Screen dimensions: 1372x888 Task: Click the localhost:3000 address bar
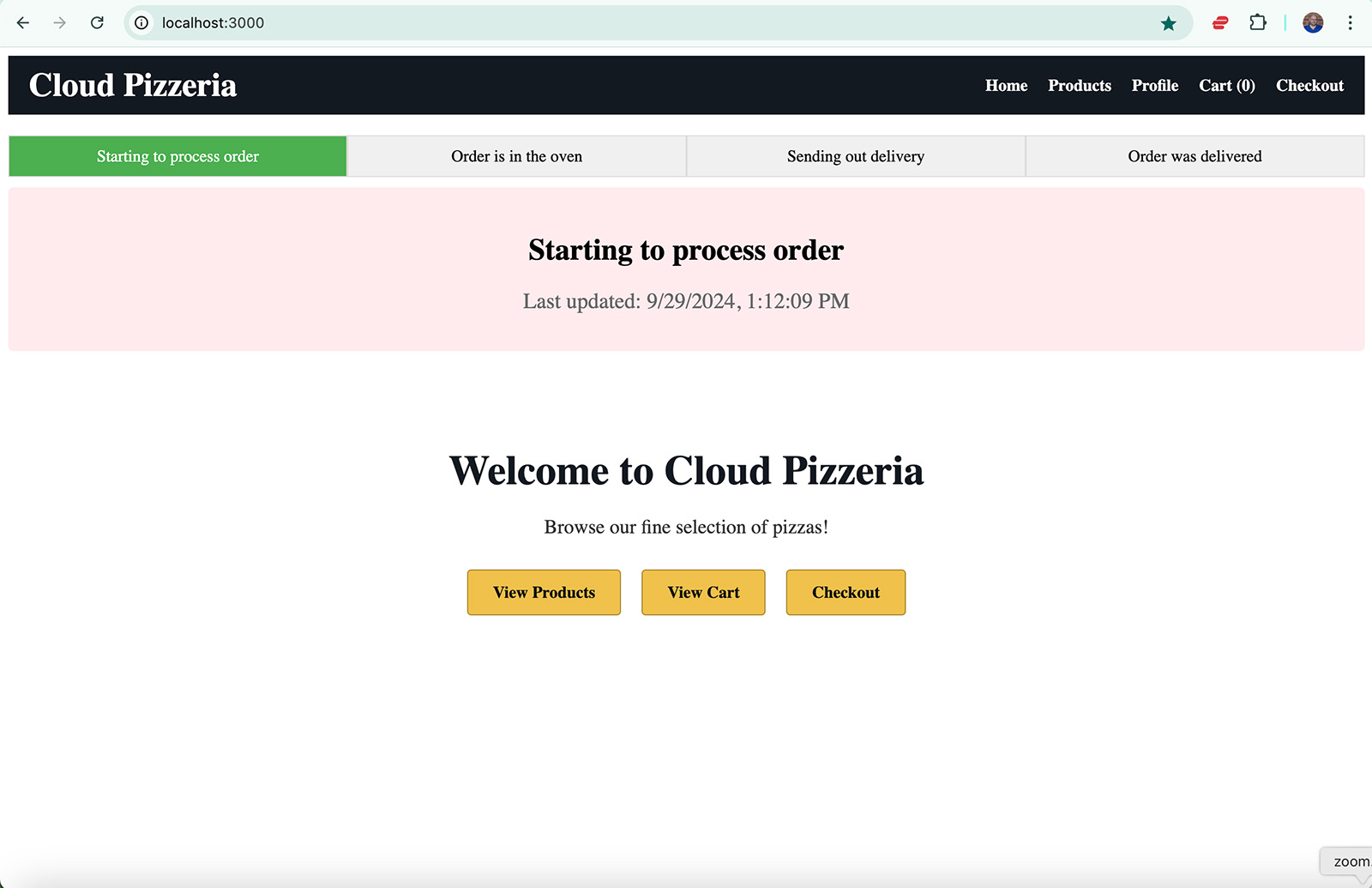(600, 23)
